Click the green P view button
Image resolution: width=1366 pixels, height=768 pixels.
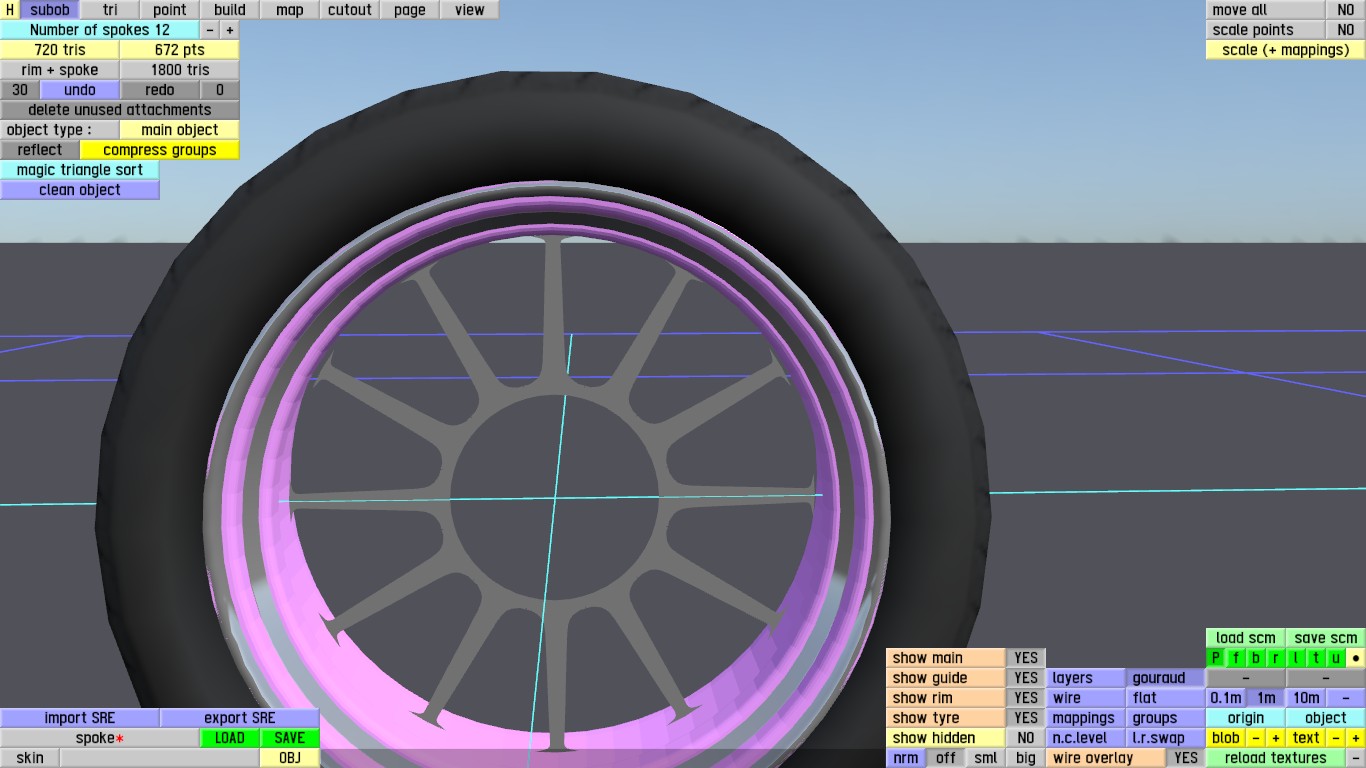point(1216,658)
